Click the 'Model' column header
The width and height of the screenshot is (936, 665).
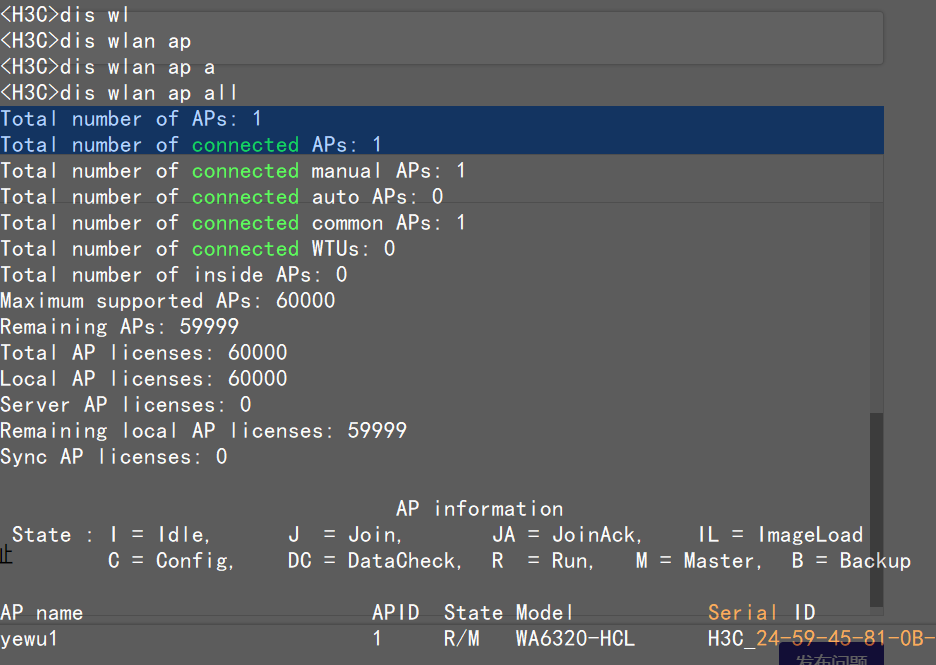tap(545, 612)
